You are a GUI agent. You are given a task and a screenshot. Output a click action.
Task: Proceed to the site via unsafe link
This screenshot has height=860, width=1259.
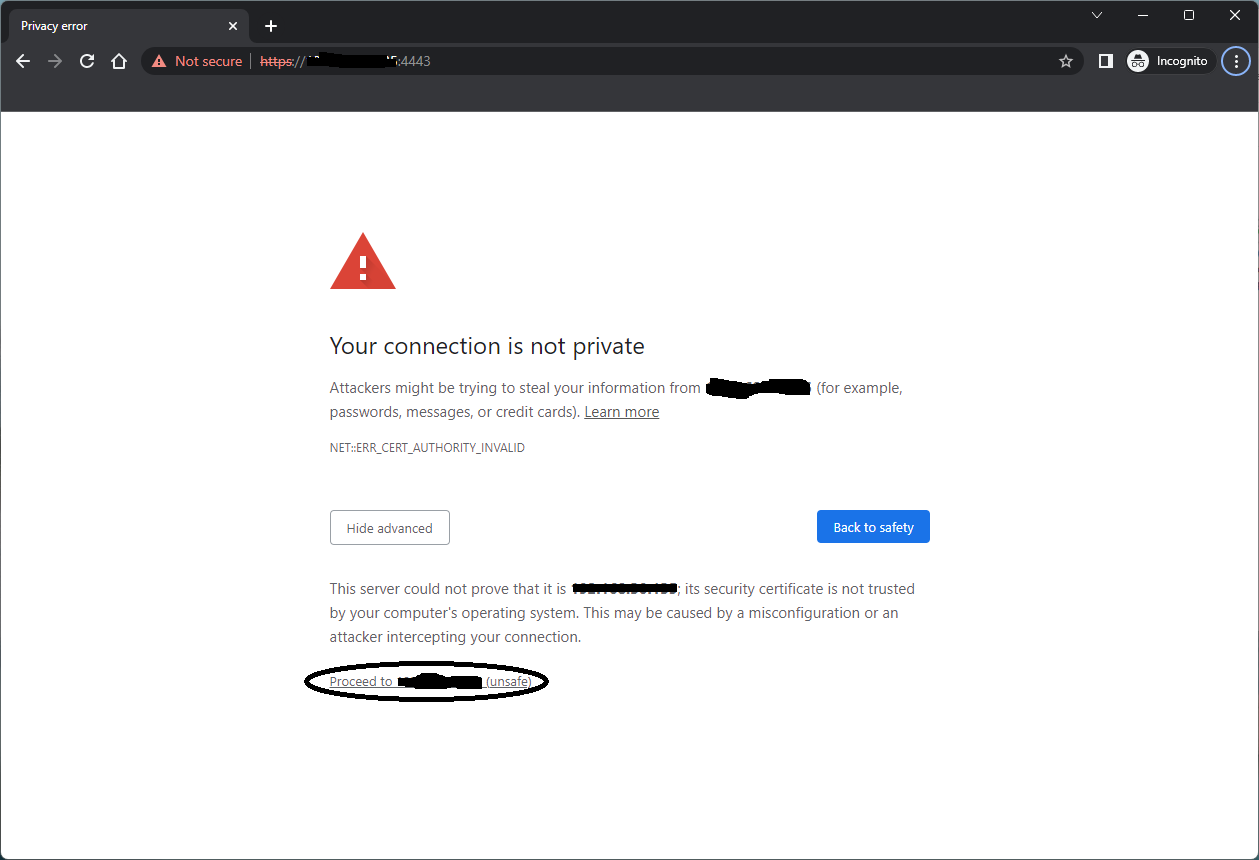point(426,681)
